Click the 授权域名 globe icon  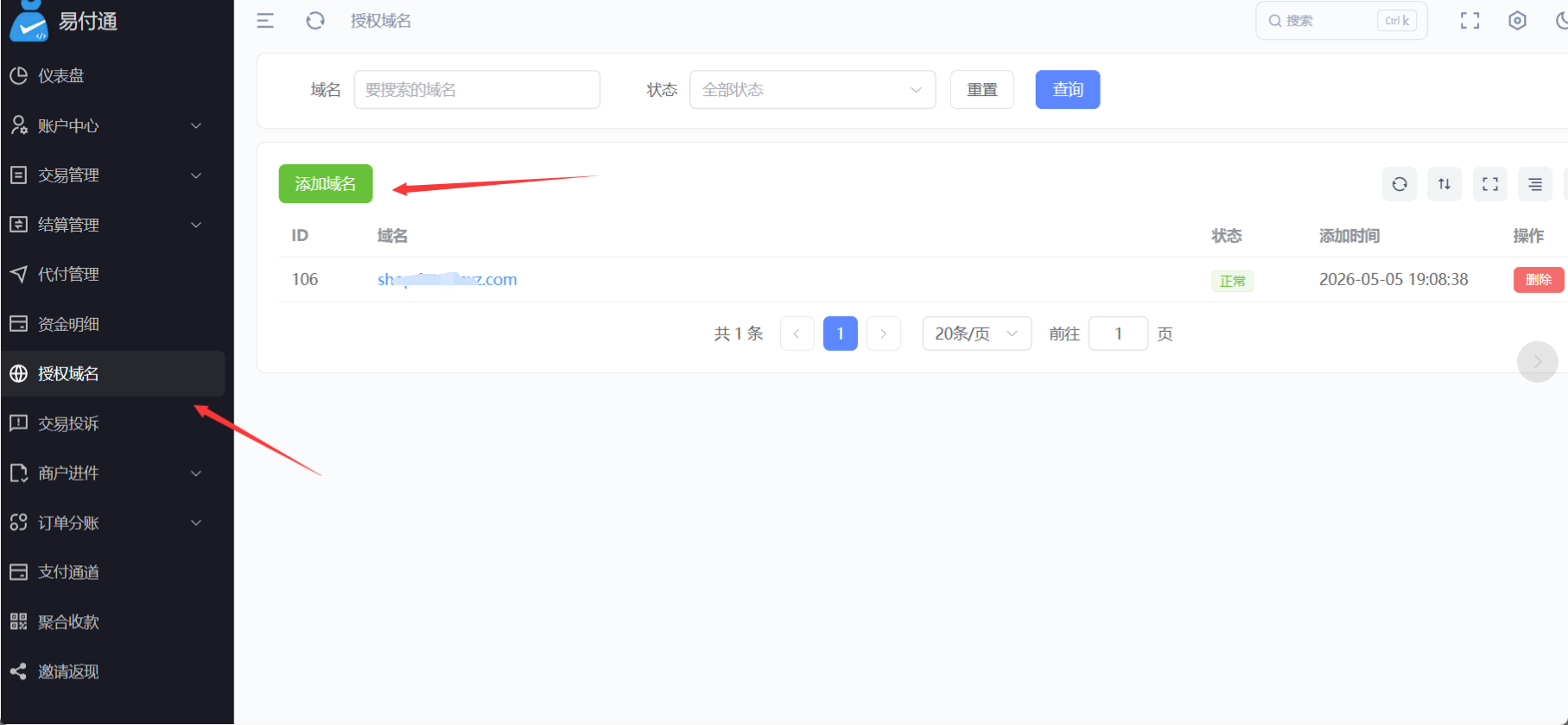[19, 373]
